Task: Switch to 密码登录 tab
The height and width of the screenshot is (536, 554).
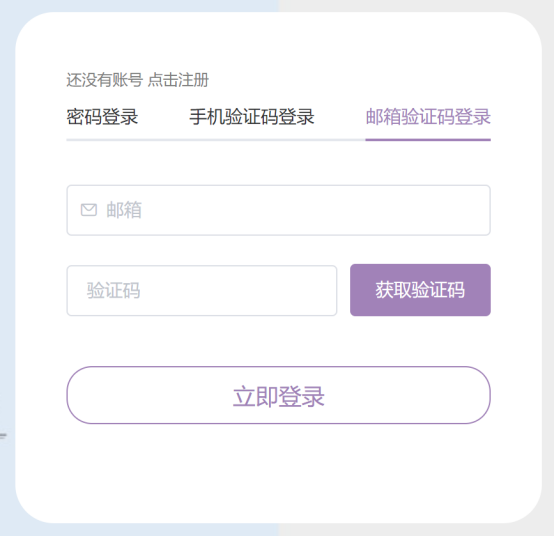Action: click(102, 117)
